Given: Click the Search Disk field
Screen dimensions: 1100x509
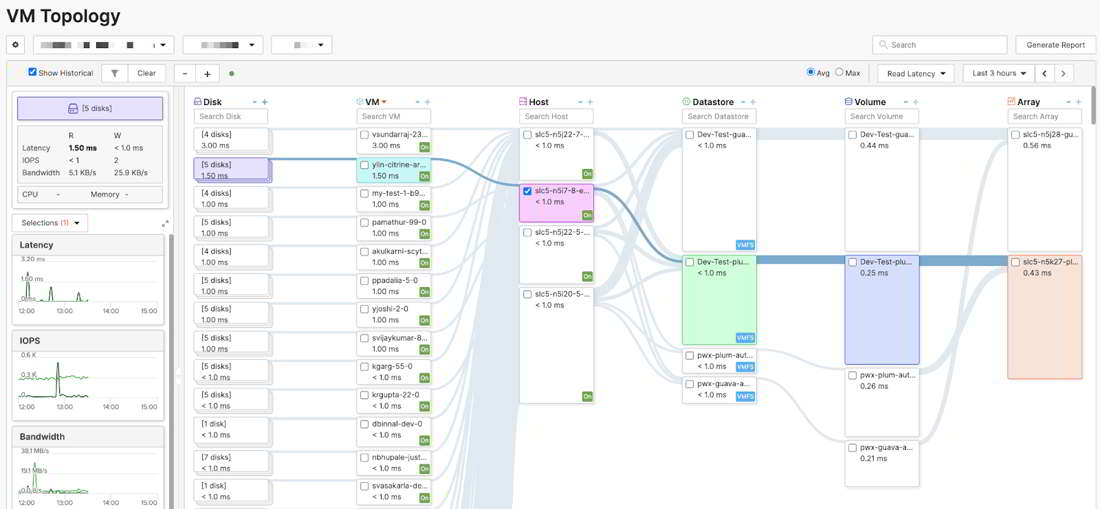Looking at the screenshot, I should pos(231,116).
